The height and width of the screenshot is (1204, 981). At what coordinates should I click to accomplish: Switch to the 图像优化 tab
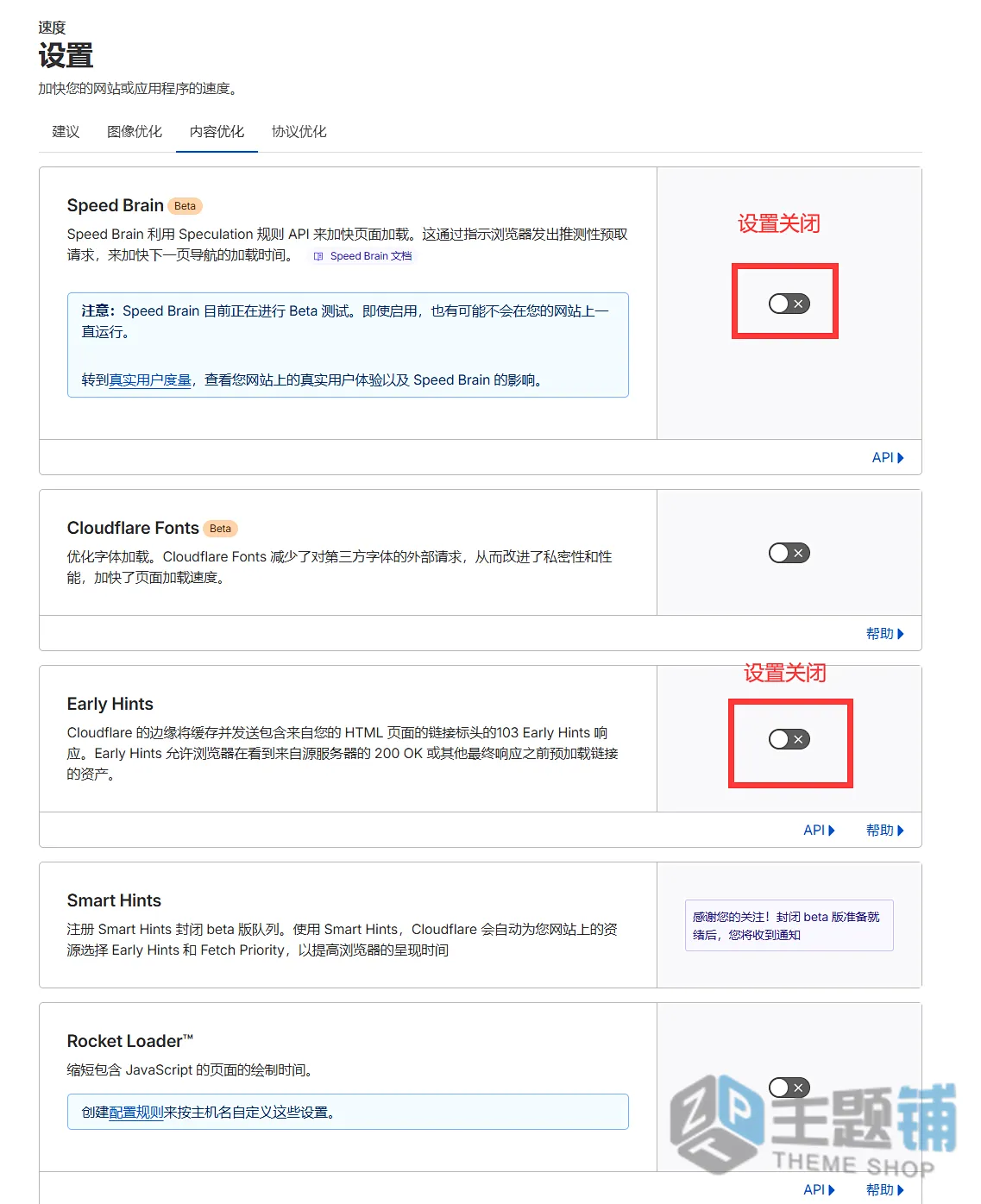(x=135, y=131)
